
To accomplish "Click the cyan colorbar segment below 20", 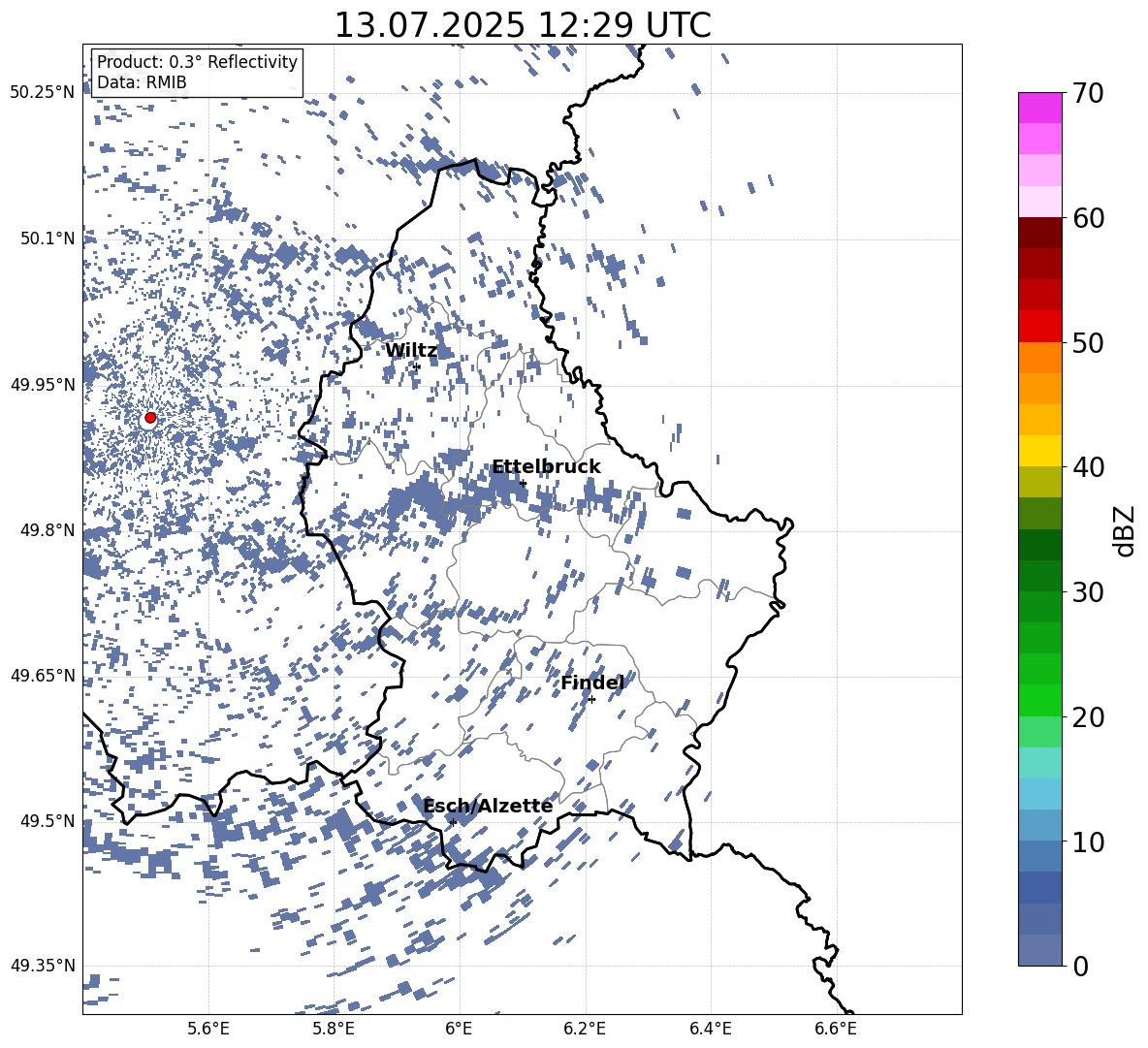I will point(1040,763).
